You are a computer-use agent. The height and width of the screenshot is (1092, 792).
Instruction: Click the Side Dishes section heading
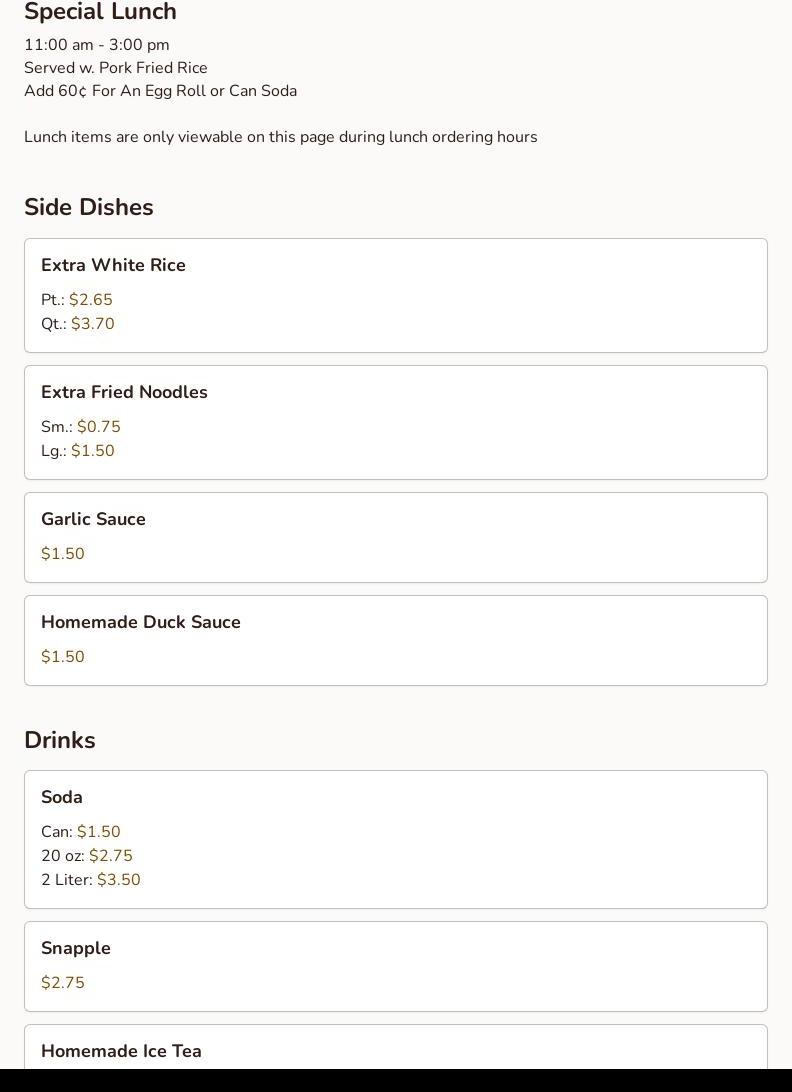(89, 207)
